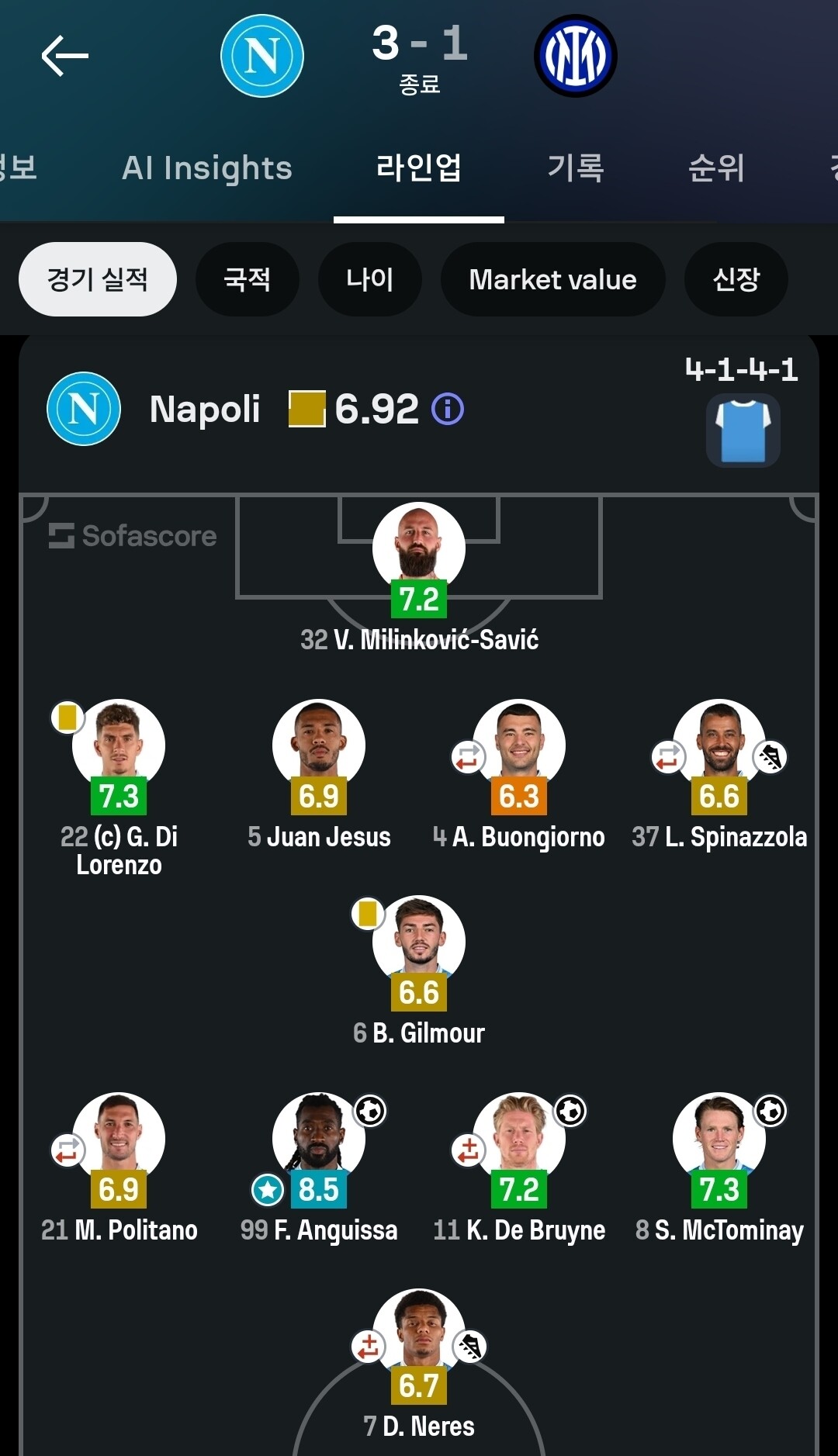Tap the goal icon on Anguissa
This screenshot has width=838, height=1456.
(370, 1111)
